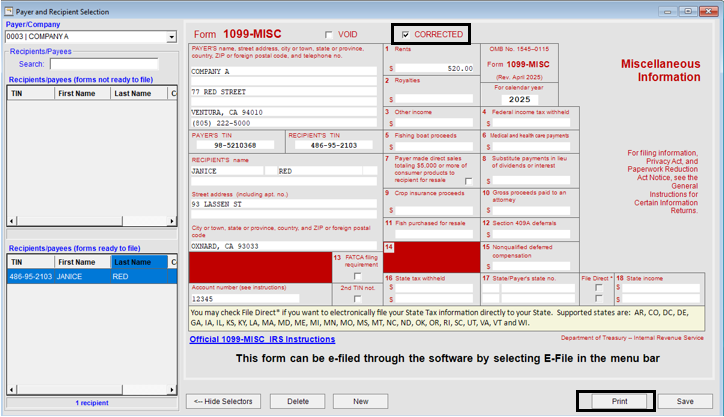This screenshot has height=417, width=724.
Task: Save the form with Save button
Action: pos(685,401)
